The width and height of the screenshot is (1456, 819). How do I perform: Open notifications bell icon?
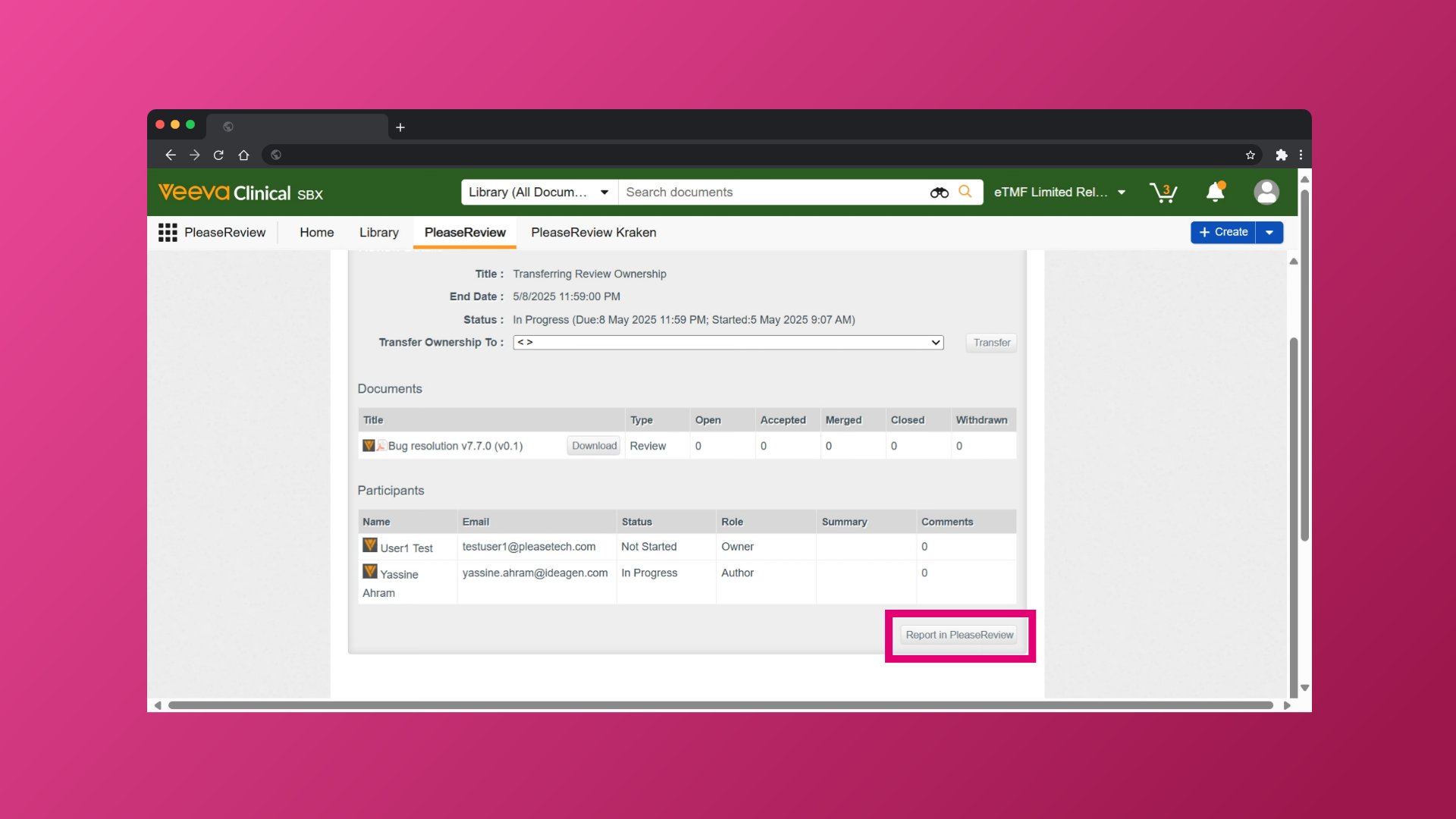pyautogui.click(x=1216, y=192)
